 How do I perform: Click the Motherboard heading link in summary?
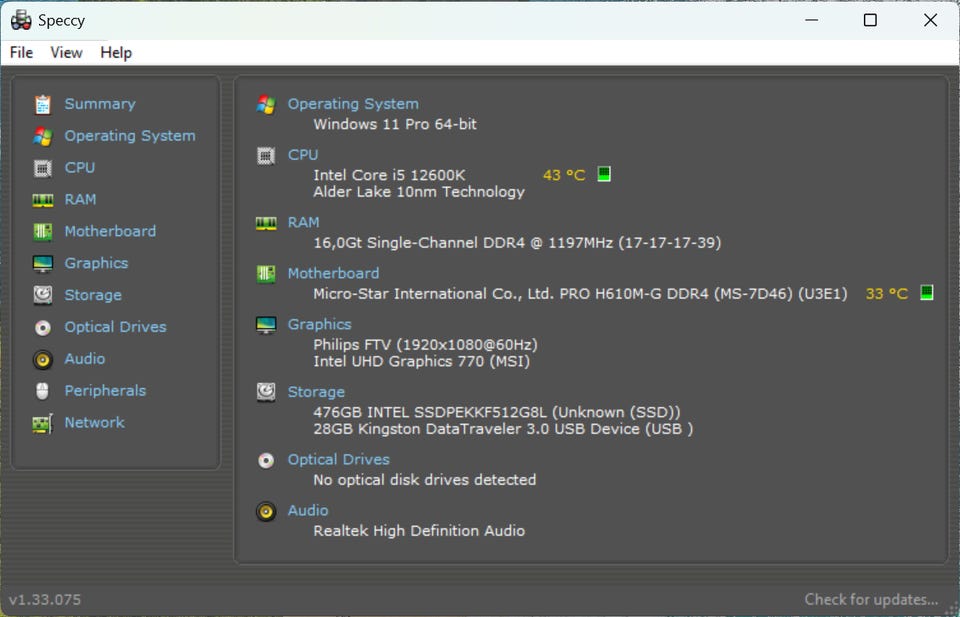[x=334, y=273]
